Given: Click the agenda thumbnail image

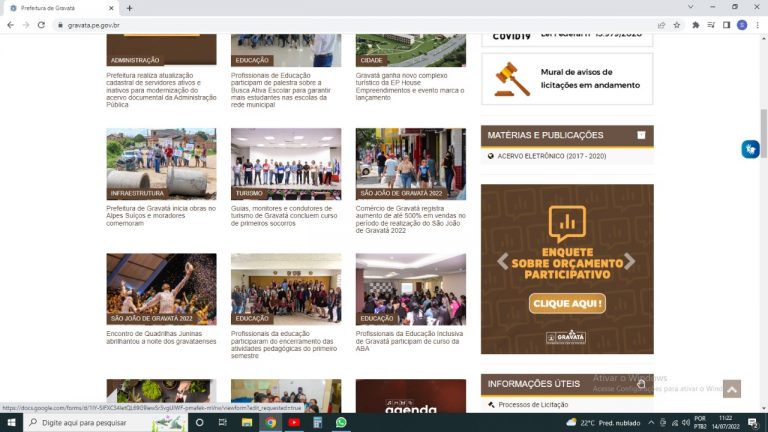Looking at the screenshot, I should pyautogui.click(x=411, y=396).
